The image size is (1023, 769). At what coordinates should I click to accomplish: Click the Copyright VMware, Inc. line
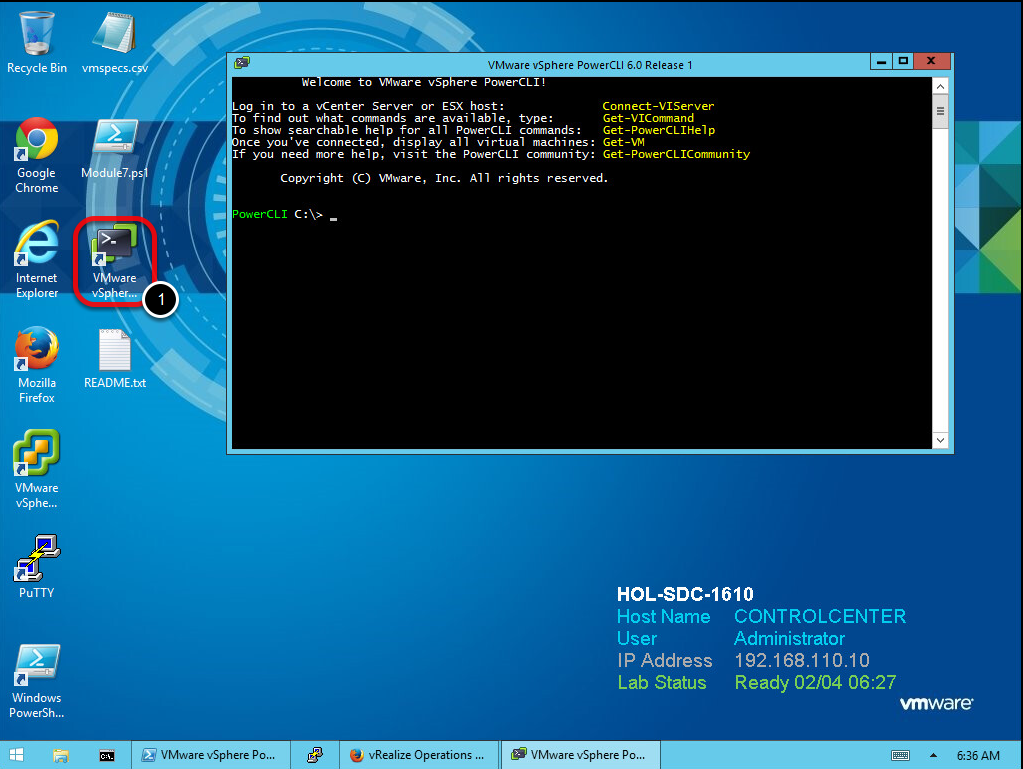pos(444,178)
